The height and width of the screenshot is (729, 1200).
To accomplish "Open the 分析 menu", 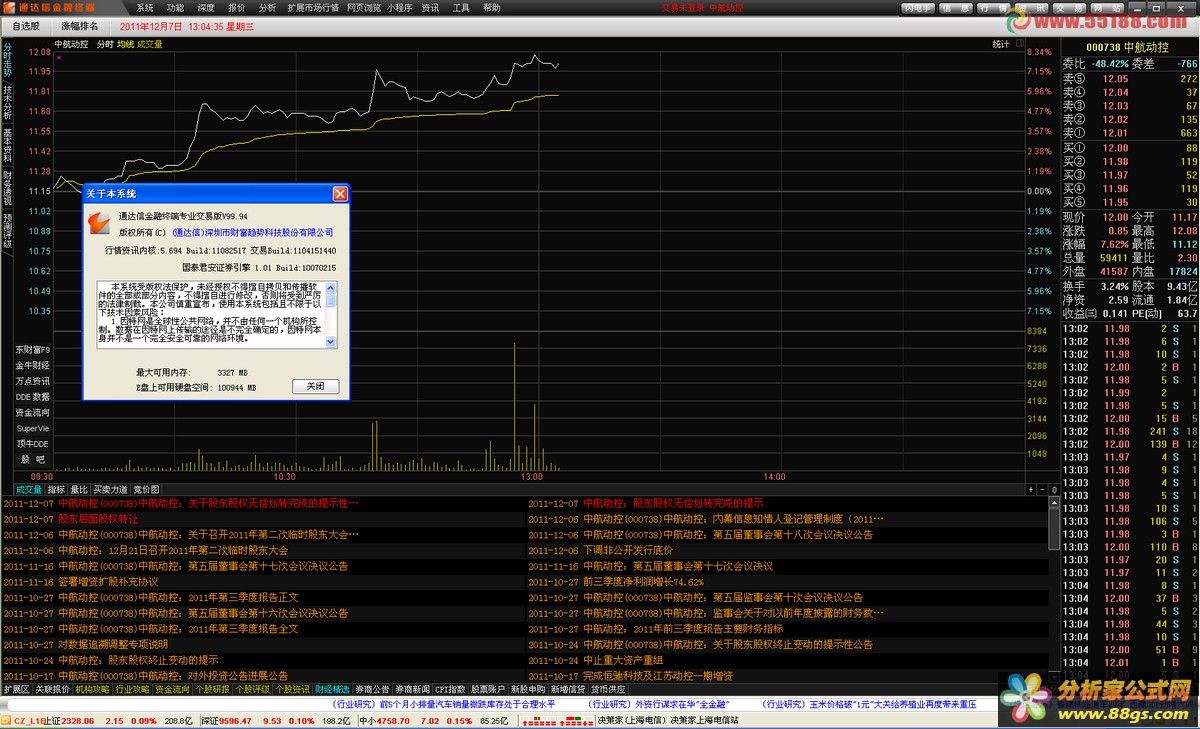I will pos(267,7).
